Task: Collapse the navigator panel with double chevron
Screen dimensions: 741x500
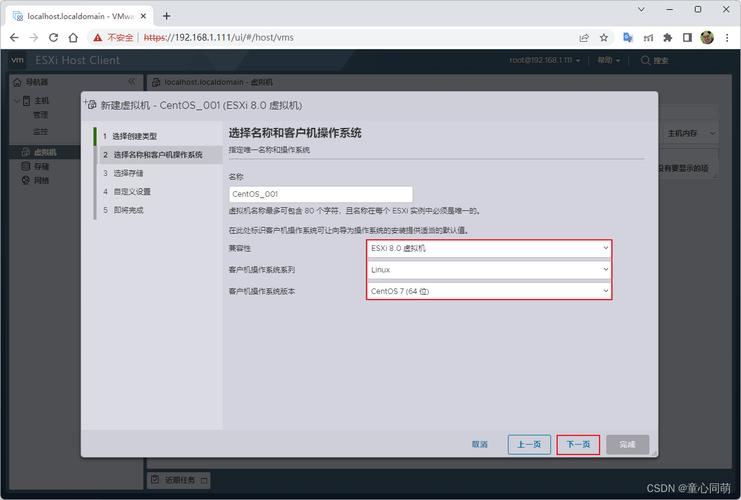Action: tap(132, 82)
